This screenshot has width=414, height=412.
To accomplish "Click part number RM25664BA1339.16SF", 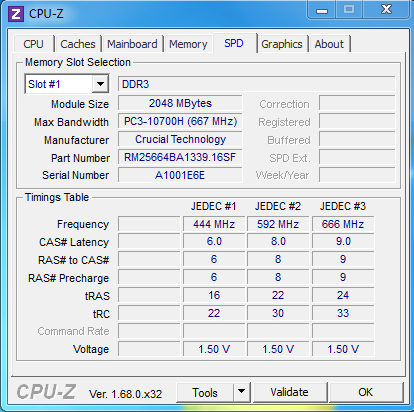I will coord(180,157).
